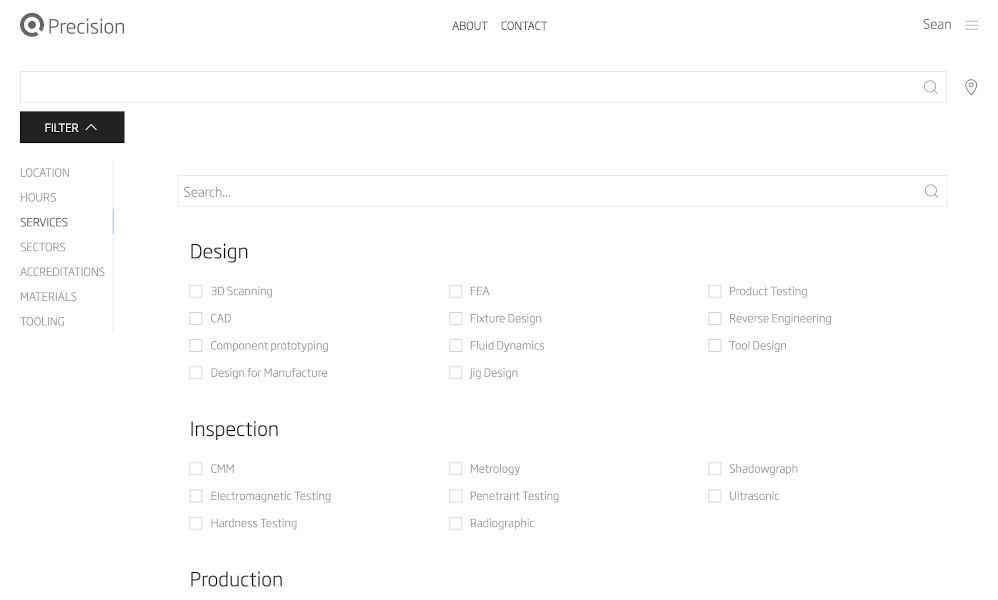This screenshot has width=998, height=600.
Task: Open the ACCREDITATIONS filter tab
Action: pyautogui.click(x=62, y=272)
